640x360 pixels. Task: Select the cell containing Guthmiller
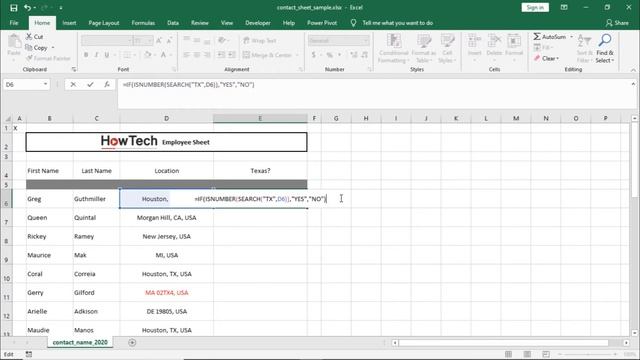click(x=96, y=199)
